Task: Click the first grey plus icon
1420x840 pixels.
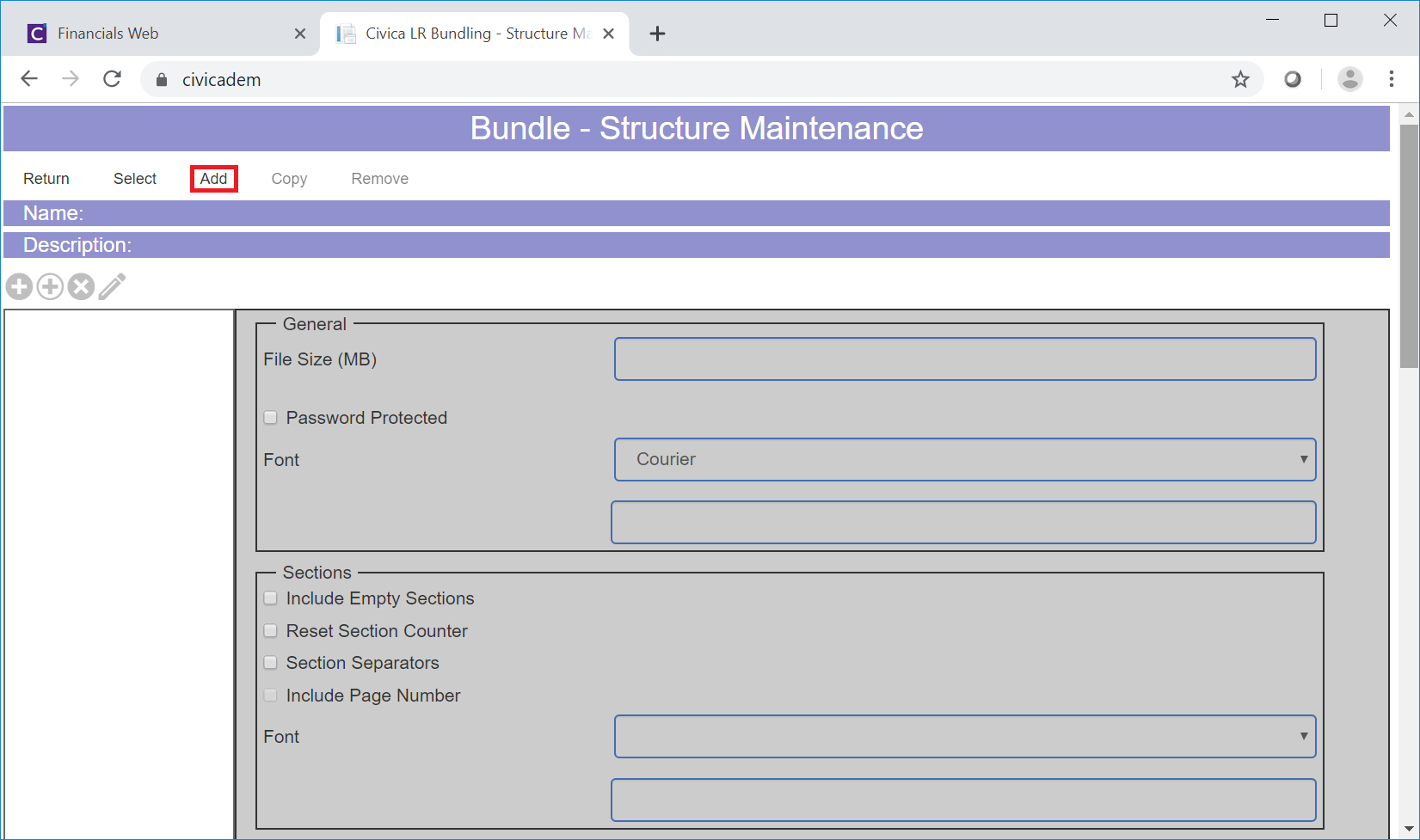Action: 19,286
